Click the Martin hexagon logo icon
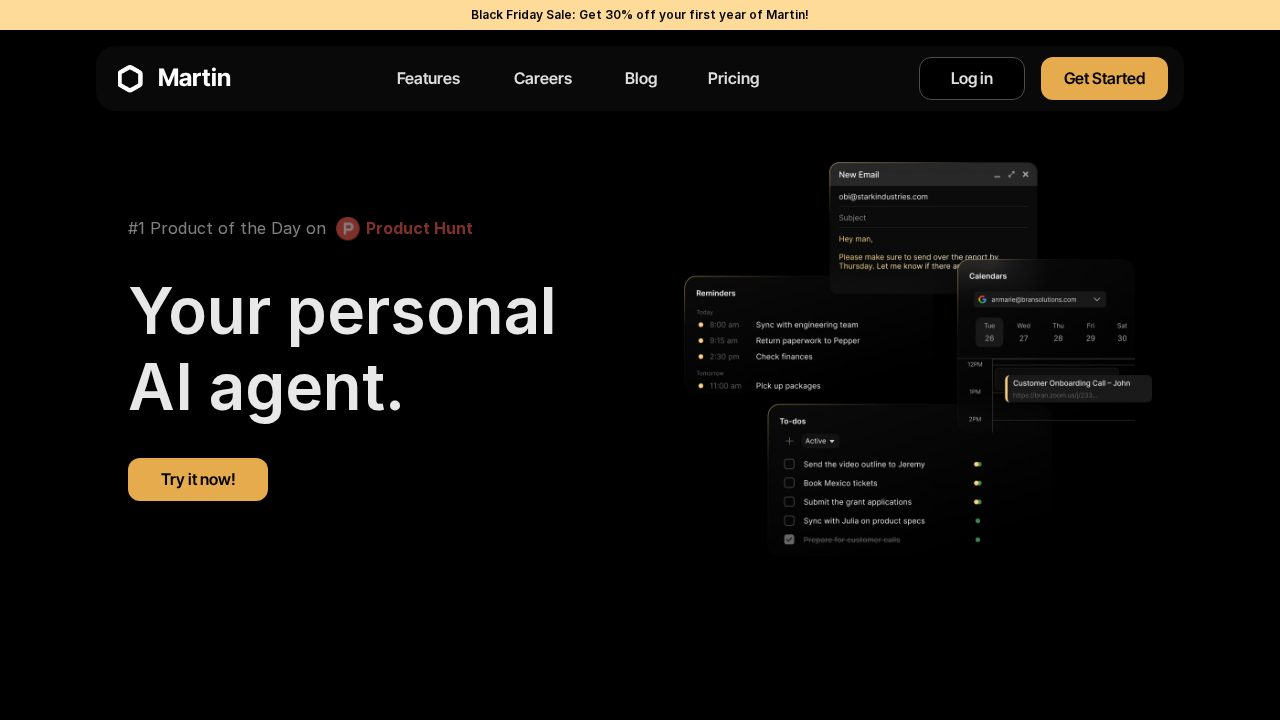 [x=130, y=78]
